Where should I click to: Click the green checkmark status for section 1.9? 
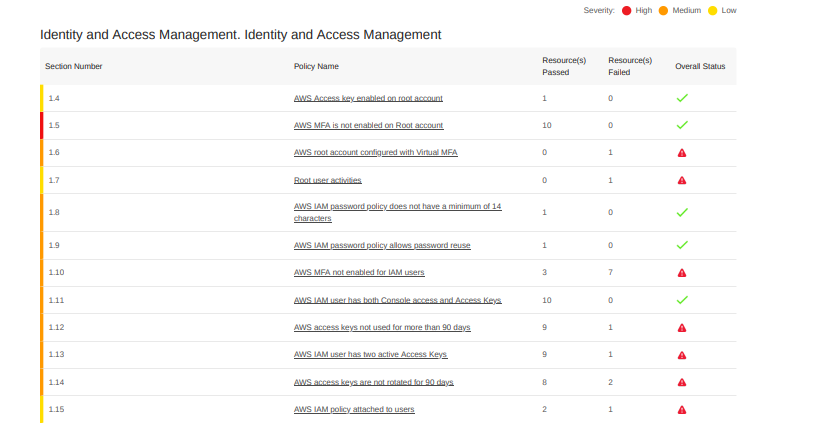click(682, 245)
